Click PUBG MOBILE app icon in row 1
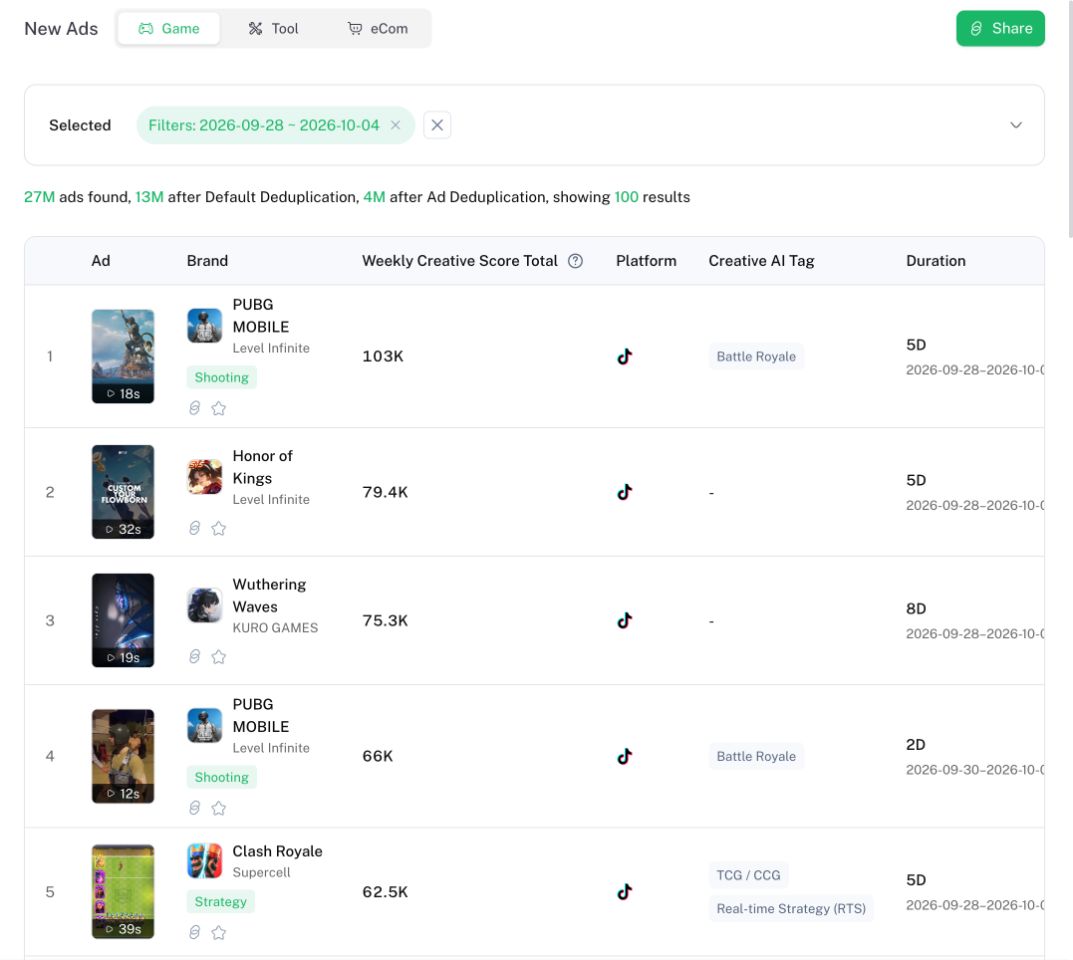This screenshot has width=1073, height=960. coord(205,325)
